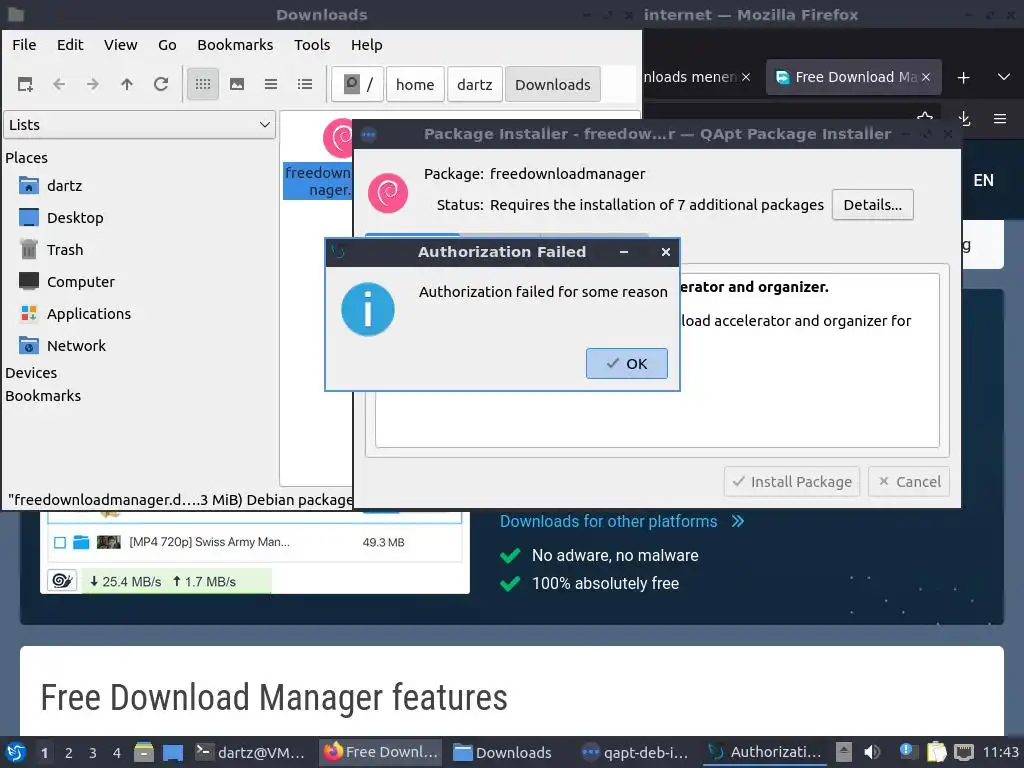Open Edit menu in file manager
This screenshot has width=1024, height=768.
click(x=70, y=45)
